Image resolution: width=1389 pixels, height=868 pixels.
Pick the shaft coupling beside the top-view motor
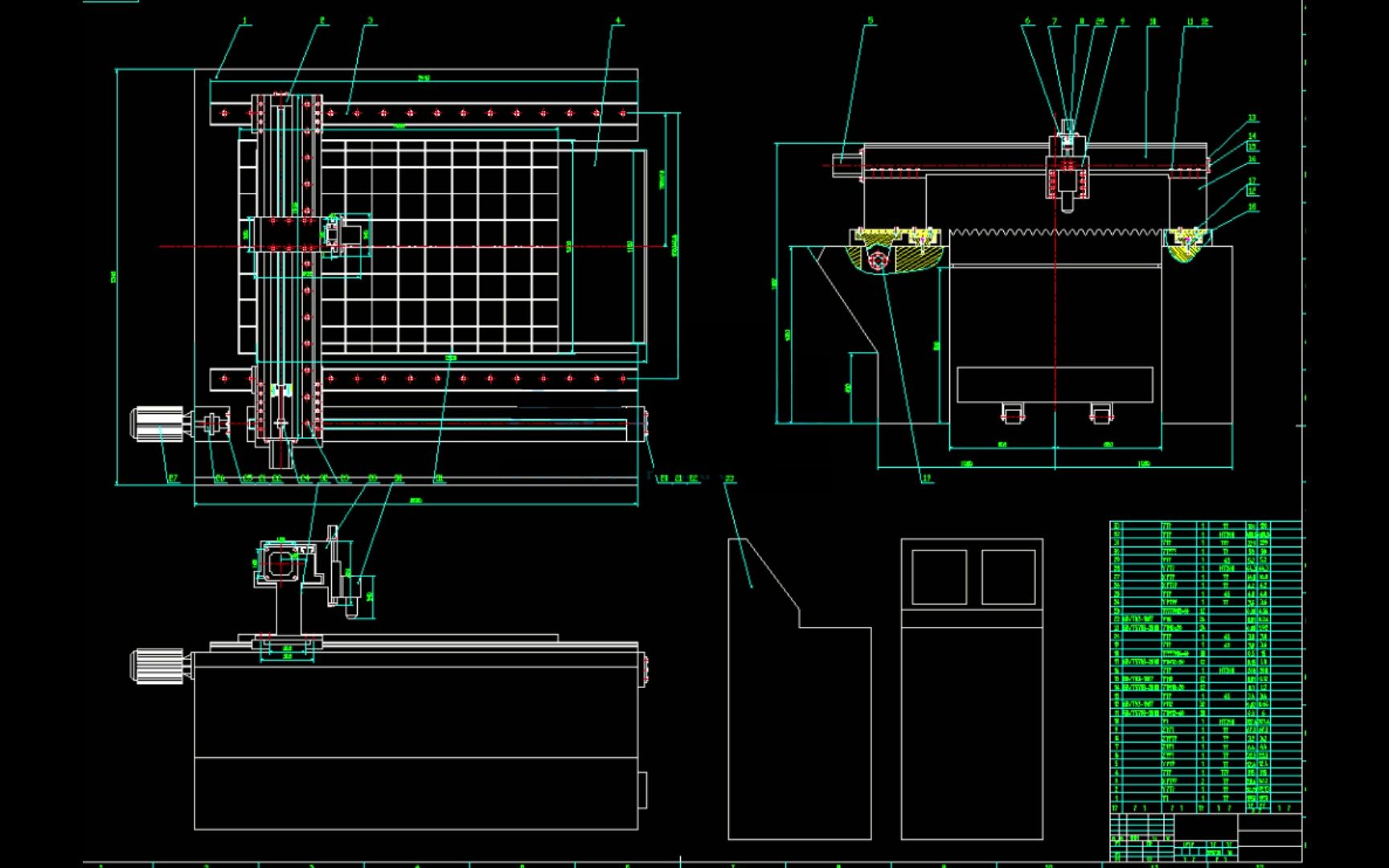(213, 424)
